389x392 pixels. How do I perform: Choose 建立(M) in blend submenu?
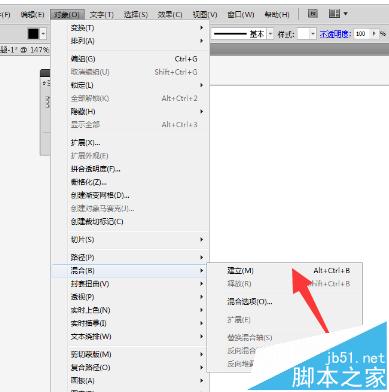tap(285, 271)
